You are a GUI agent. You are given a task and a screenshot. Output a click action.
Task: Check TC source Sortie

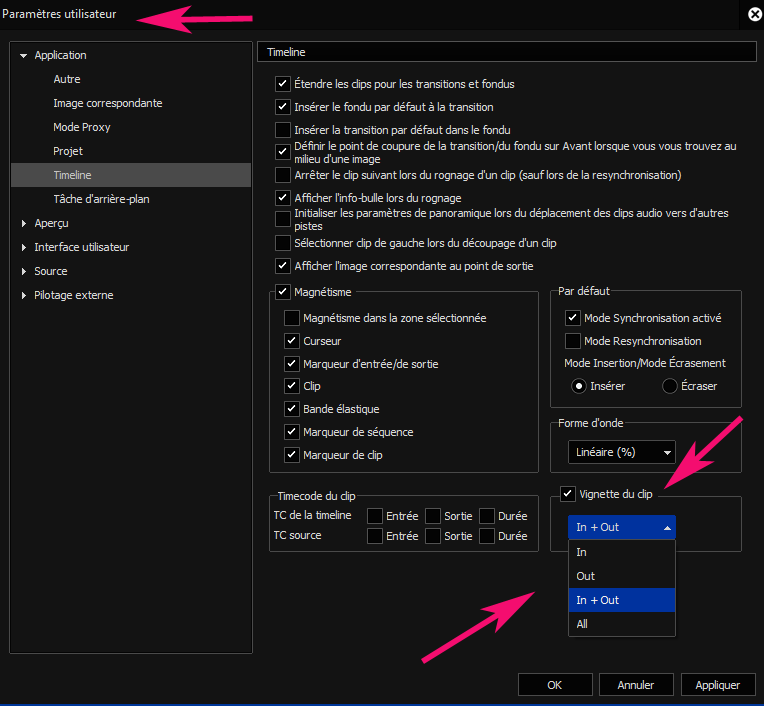pyautogui.click(x=433, y=536)
